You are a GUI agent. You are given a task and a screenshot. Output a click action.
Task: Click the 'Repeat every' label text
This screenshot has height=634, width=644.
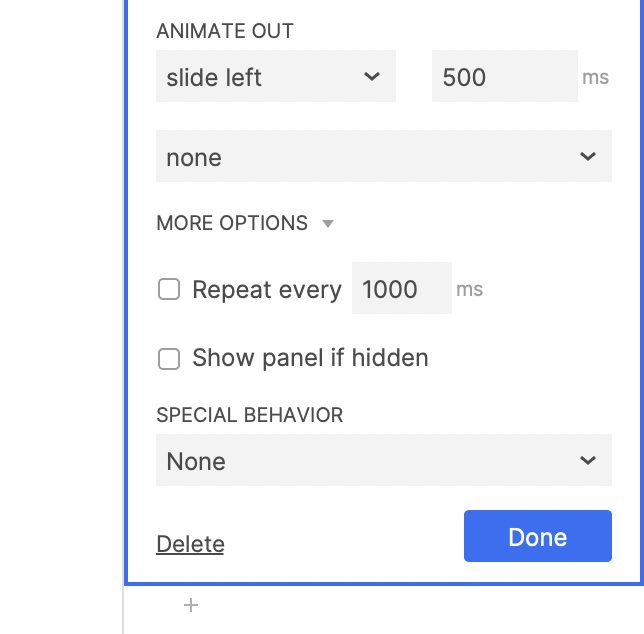point(267,290)
